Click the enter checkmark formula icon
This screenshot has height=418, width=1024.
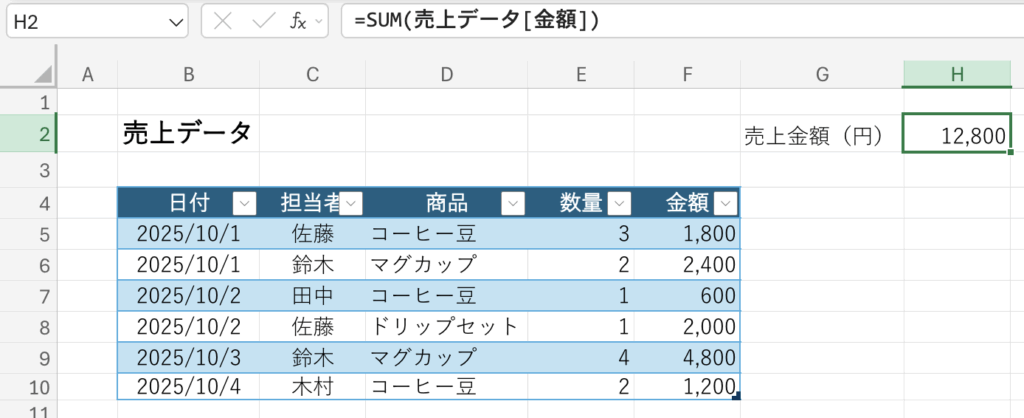[x=262, y=21]
